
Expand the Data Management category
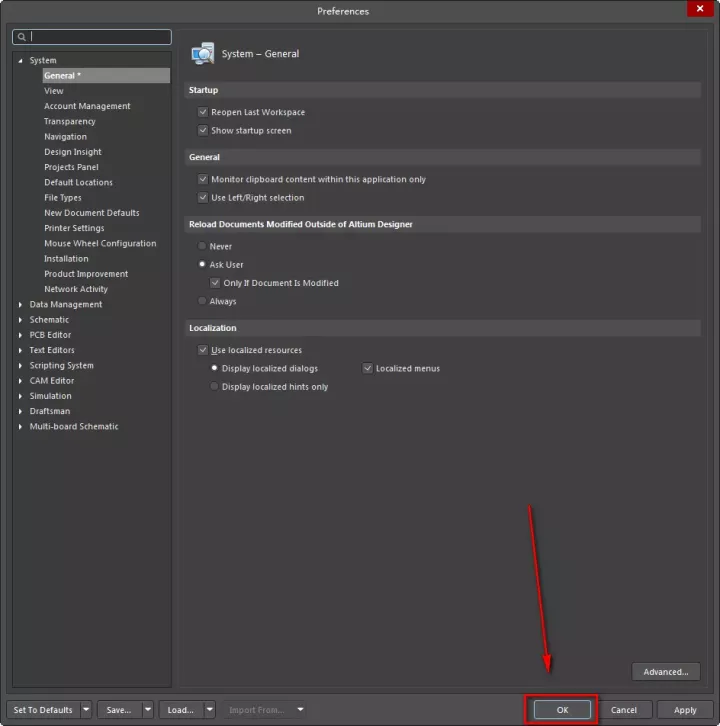20,305
